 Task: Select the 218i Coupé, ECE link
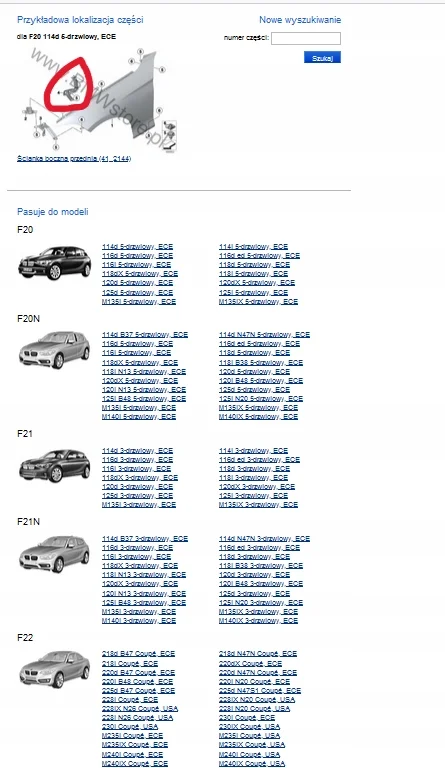130,663
